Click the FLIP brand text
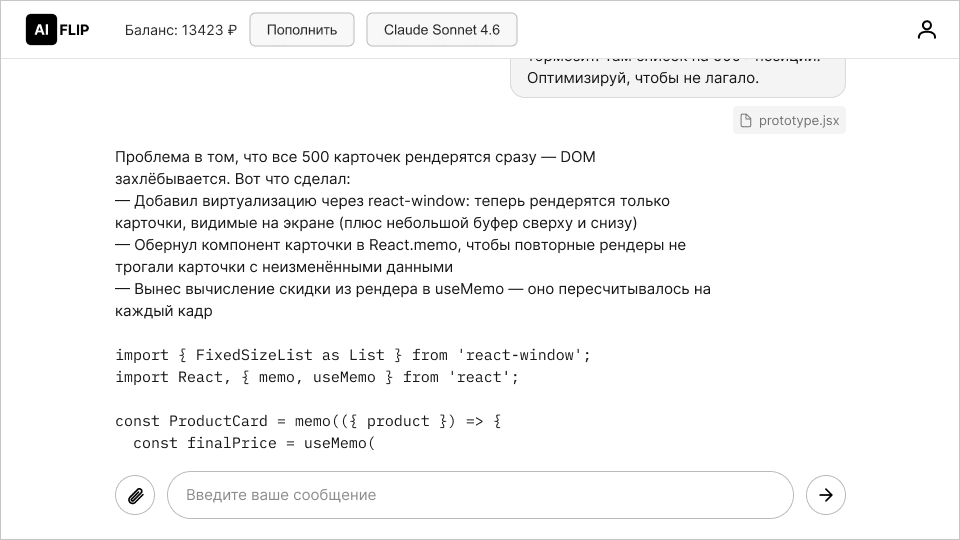The width and height of the screenshot is (960, 540). tap(75, 30)
